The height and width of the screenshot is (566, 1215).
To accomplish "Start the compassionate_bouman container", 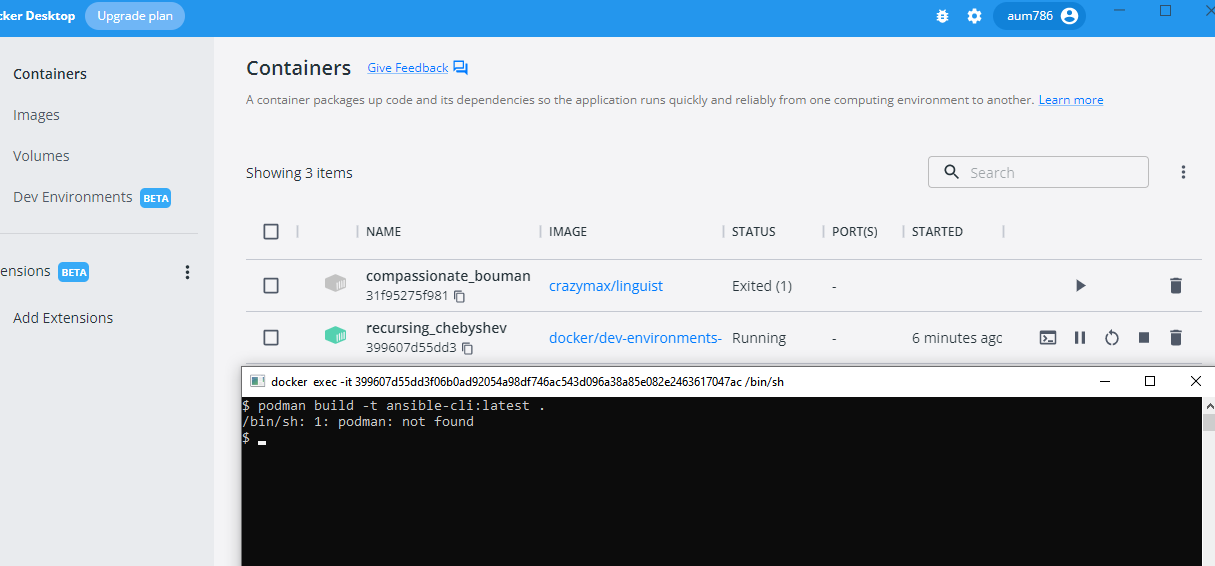I will [1080, 286].
